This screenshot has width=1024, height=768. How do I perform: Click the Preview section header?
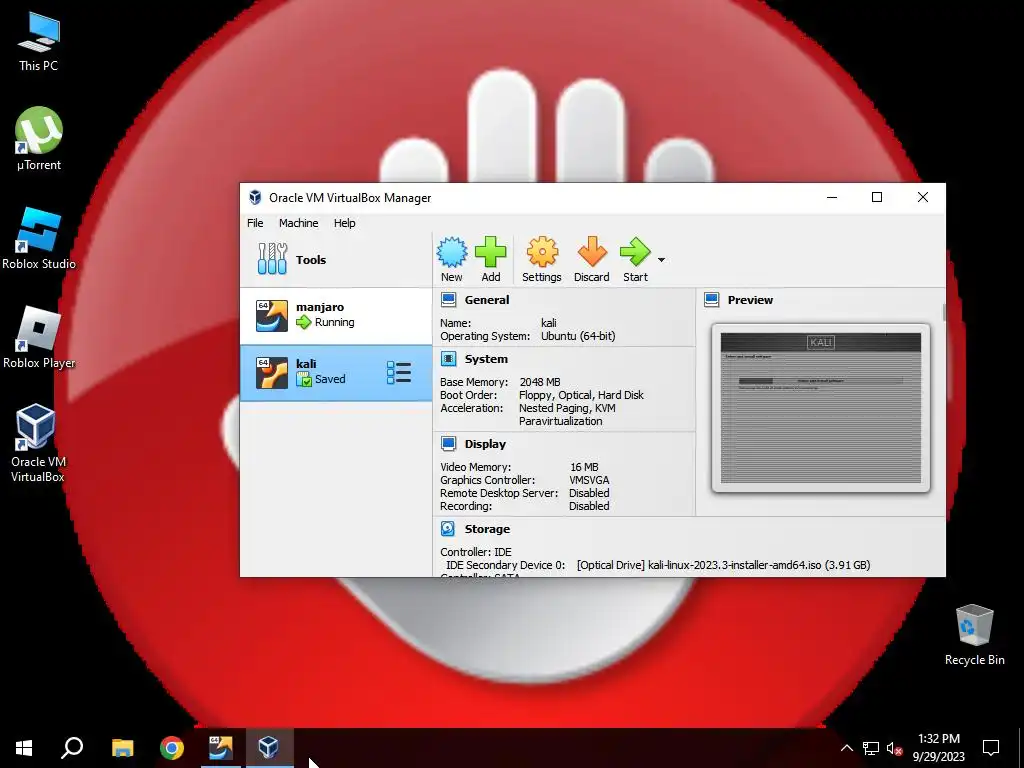[750, 300]
